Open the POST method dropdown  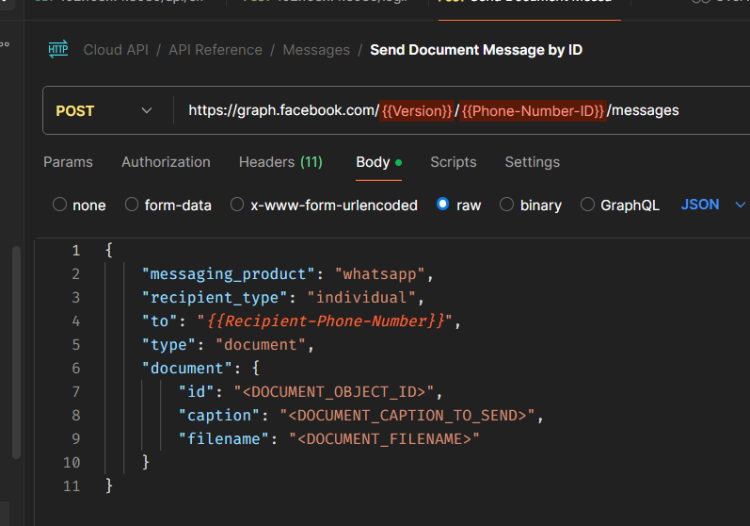coord(104,111)
